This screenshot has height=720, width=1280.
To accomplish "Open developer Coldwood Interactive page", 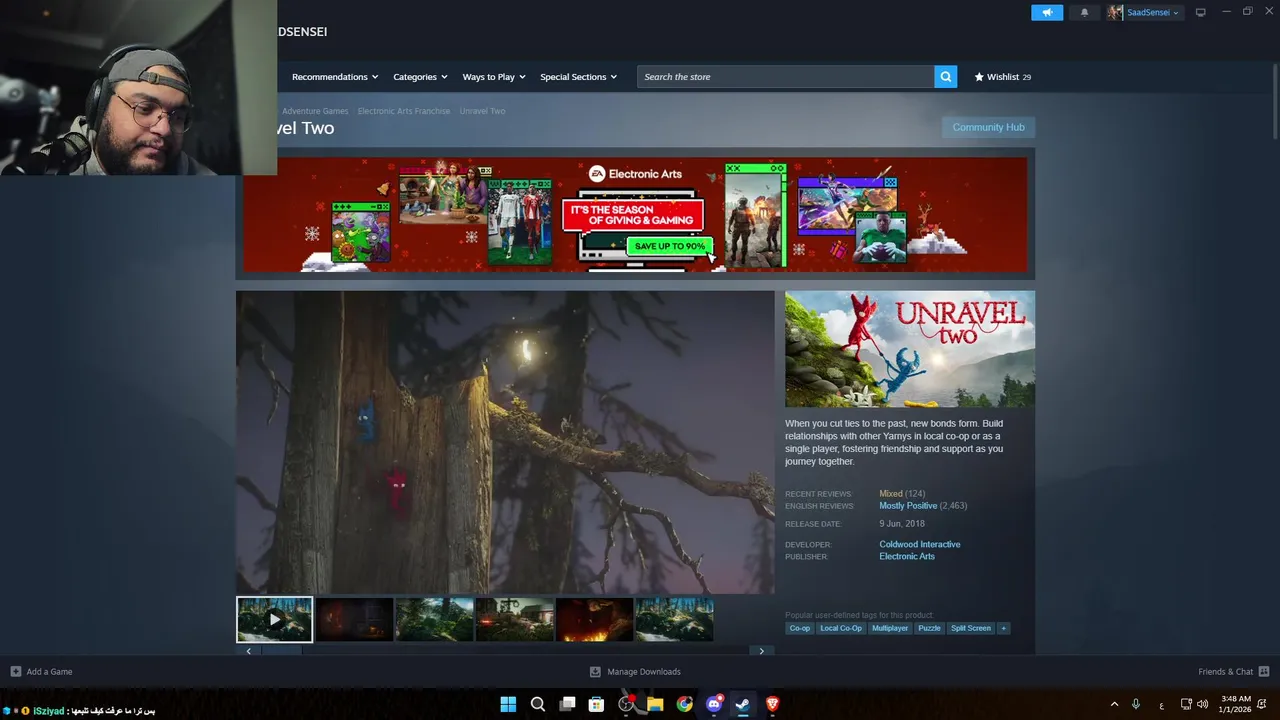I will coord(920,544).
